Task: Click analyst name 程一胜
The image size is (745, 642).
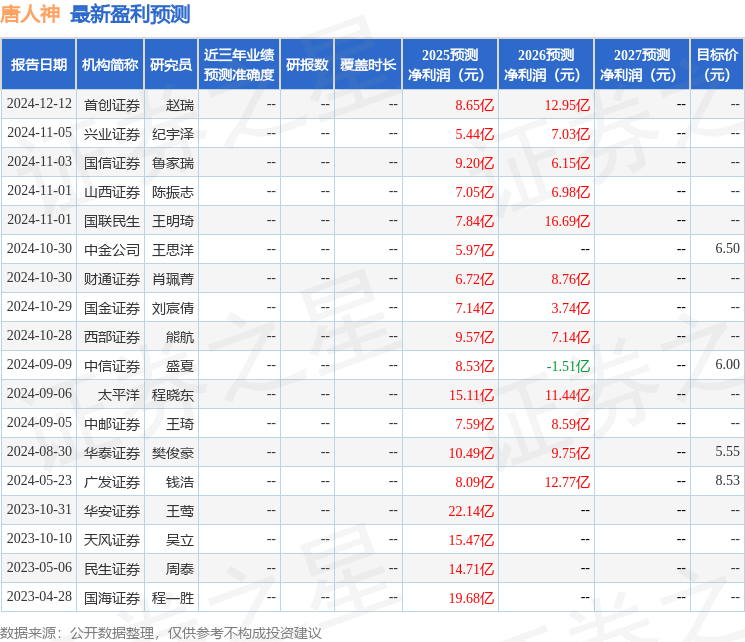Action: pos(173,598)
